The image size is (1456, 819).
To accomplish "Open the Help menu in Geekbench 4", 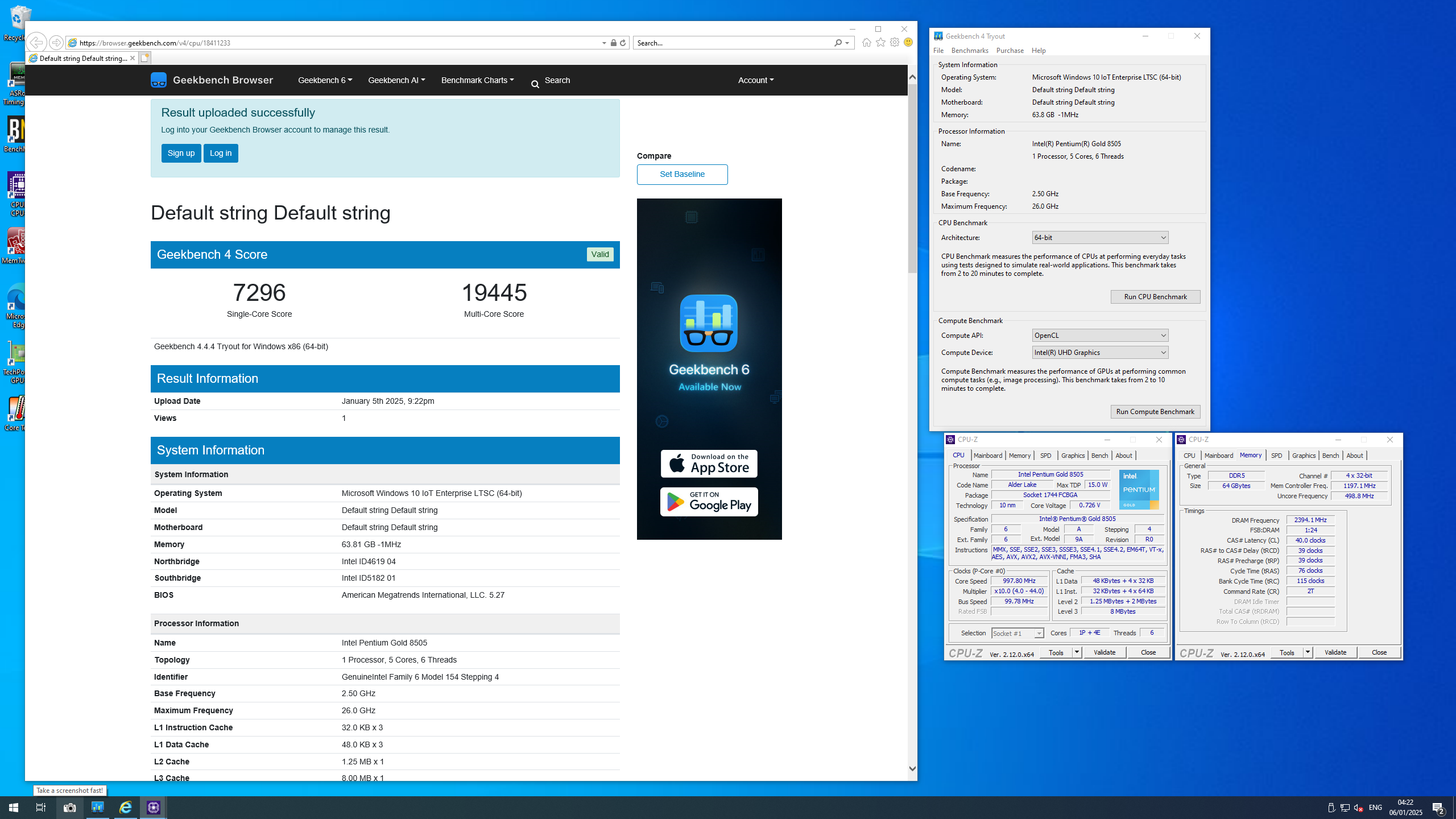I will pos(1039,51).
